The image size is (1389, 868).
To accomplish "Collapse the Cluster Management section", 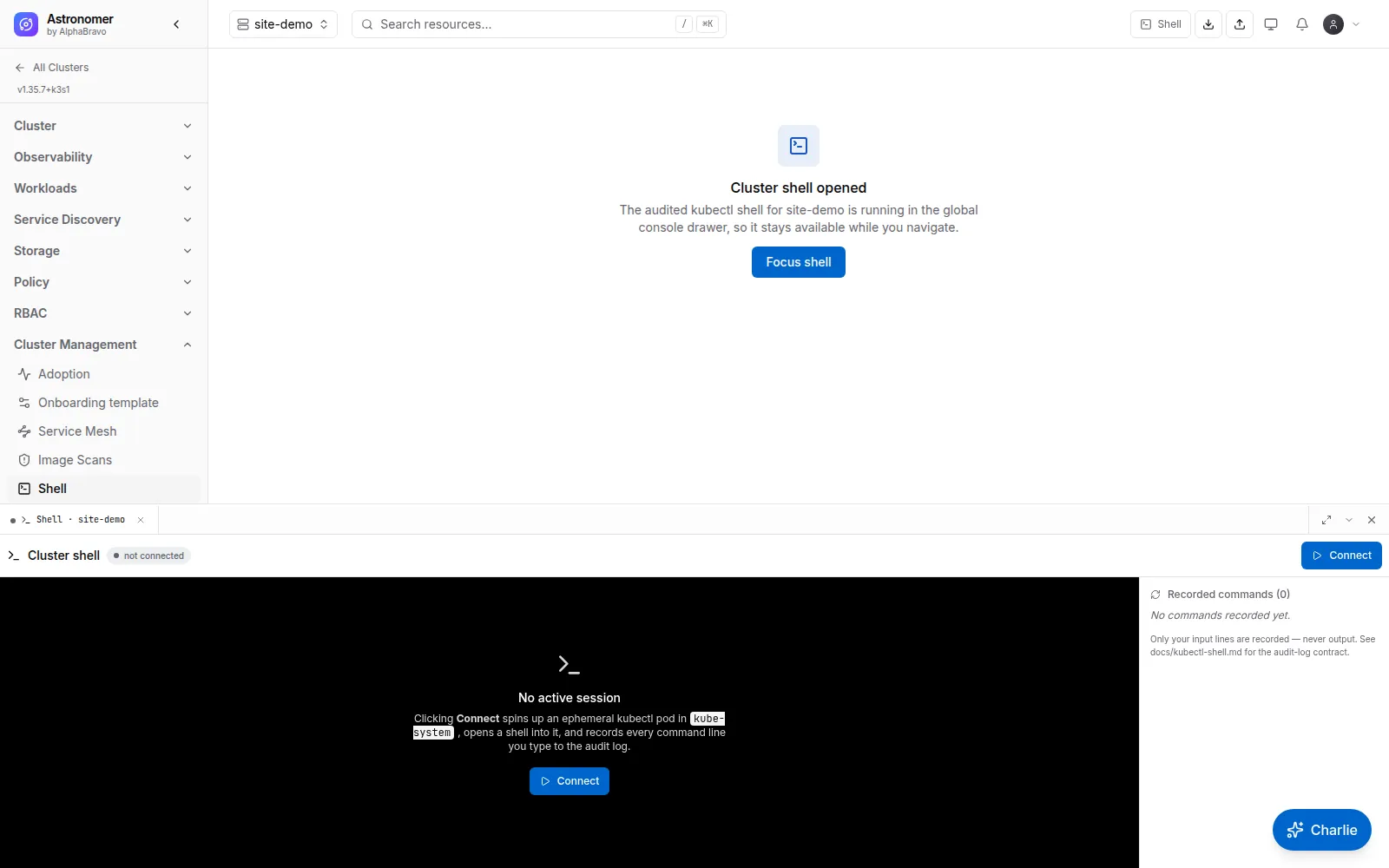I will [x=103, y=345].
